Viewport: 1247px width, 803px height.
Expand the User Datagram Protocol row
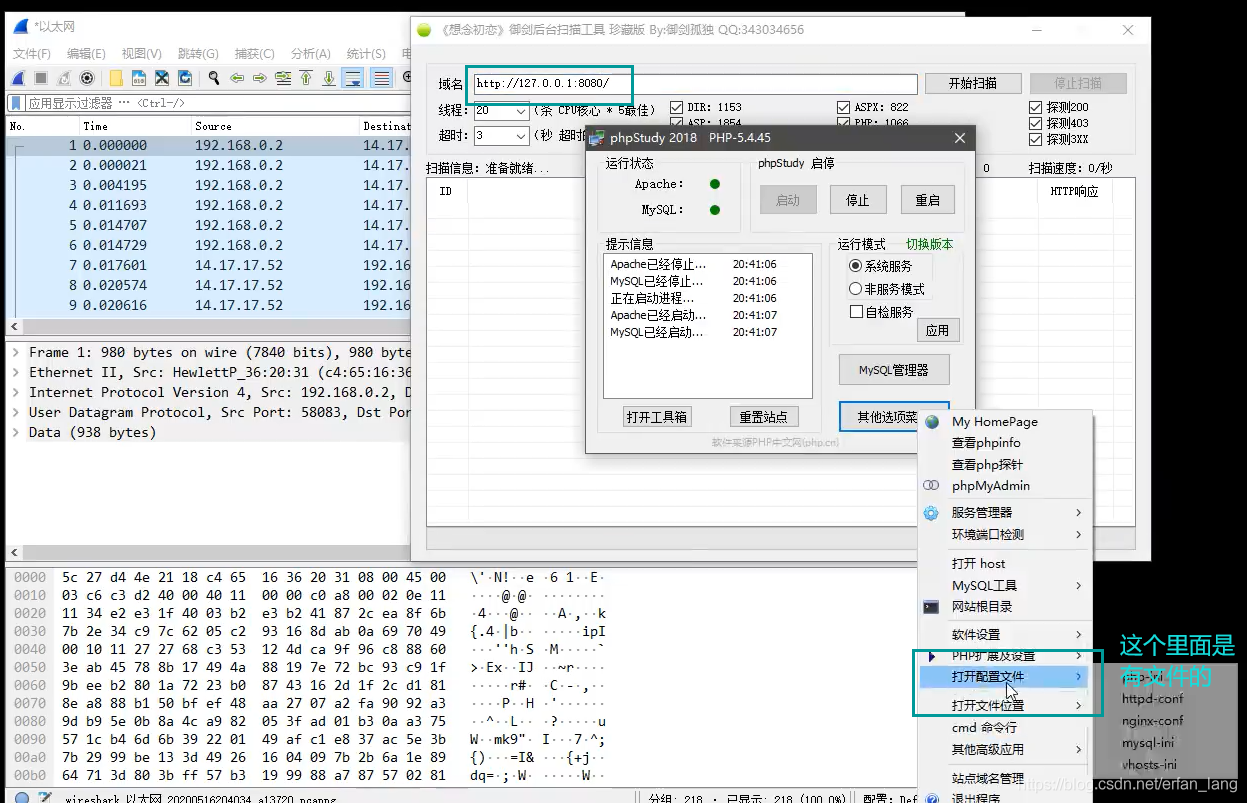click(16, 412)
